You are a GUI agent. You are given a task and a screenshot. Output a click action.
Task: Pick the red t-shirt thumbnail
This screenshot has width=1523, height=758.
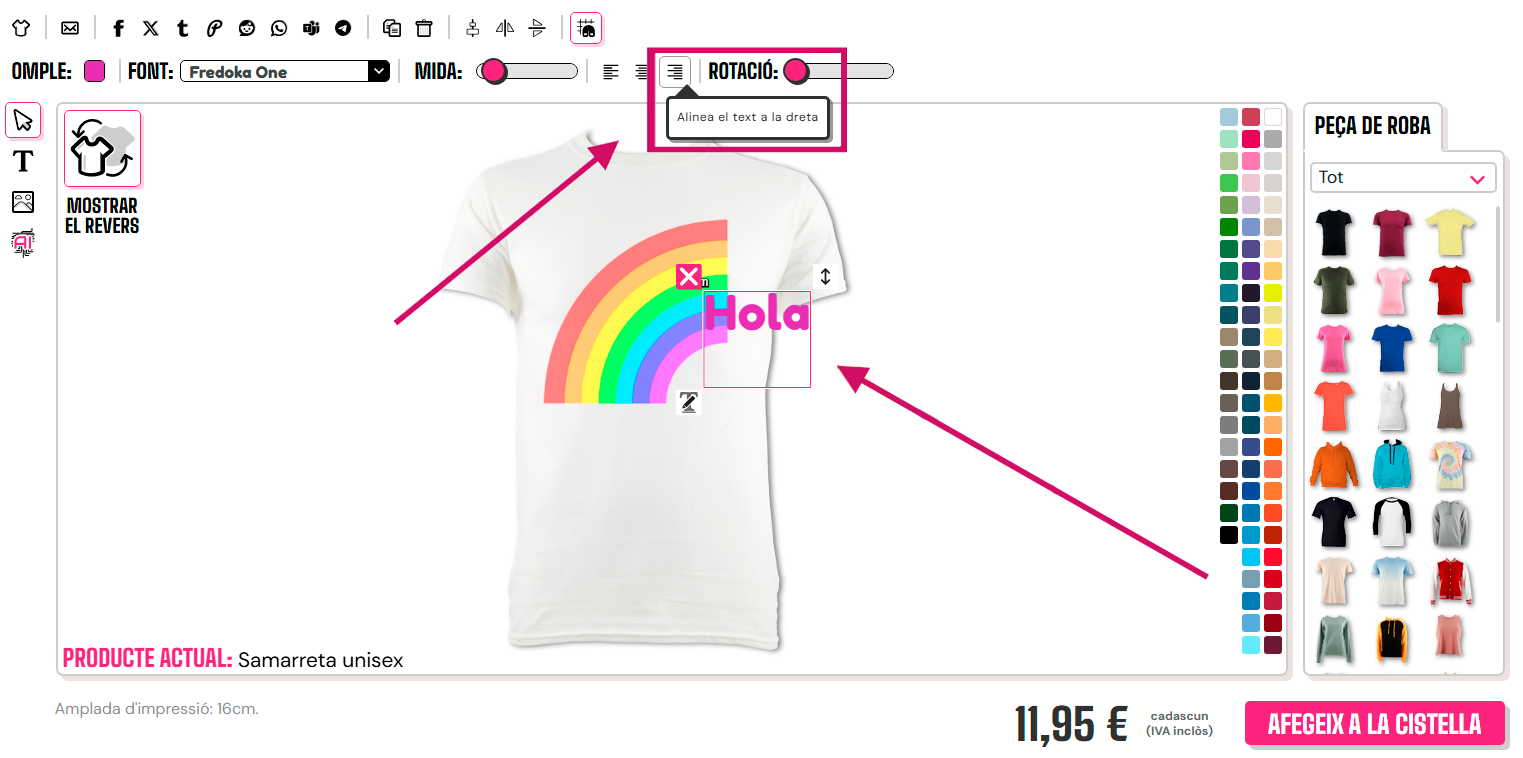1449,290
